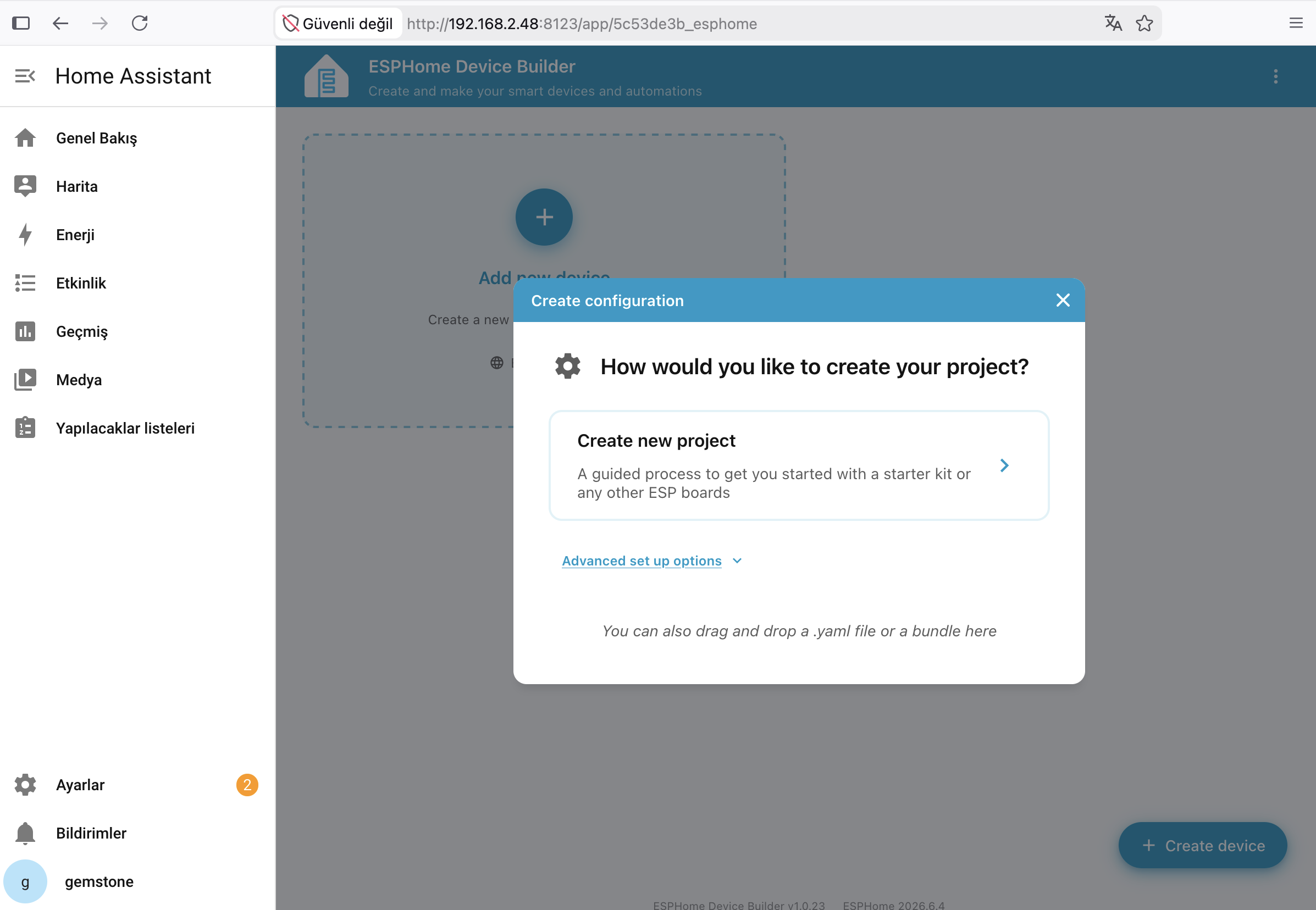Viewport: 1316px width, 910px height.
Task: Open Ayarlar settings
Action: pyautogui.click(x=137, y=785)
